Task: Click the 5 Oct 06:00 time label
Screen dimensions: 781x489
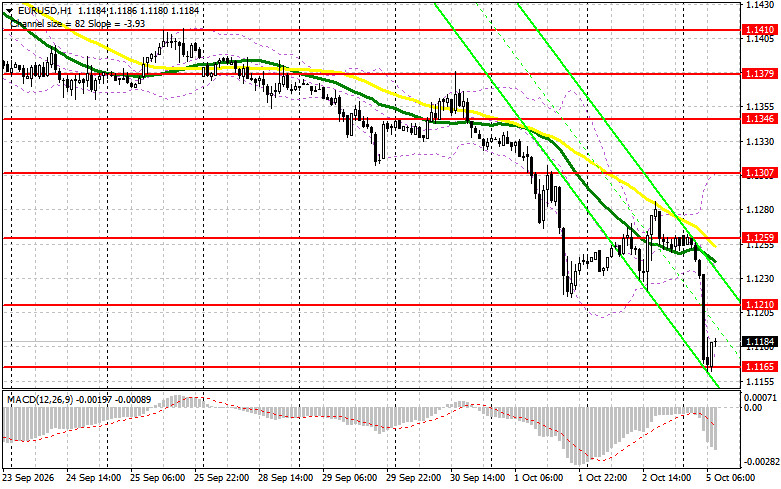Action: coord(731,478)
